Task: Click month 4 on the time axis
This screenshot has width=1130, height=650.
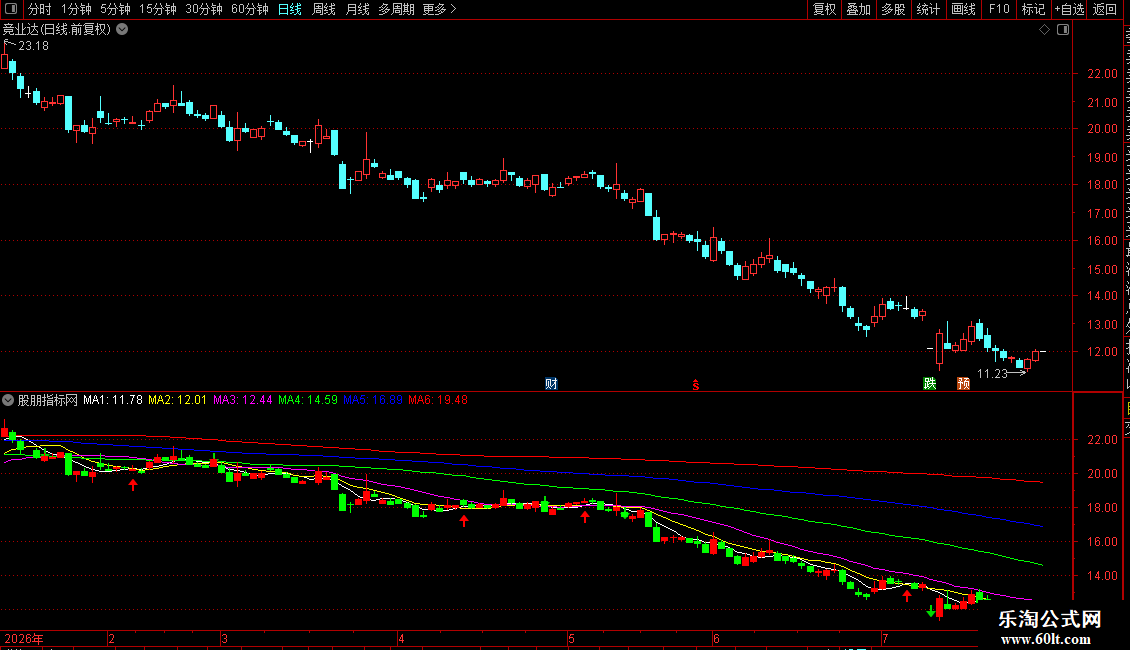Action: click(401, 638)
